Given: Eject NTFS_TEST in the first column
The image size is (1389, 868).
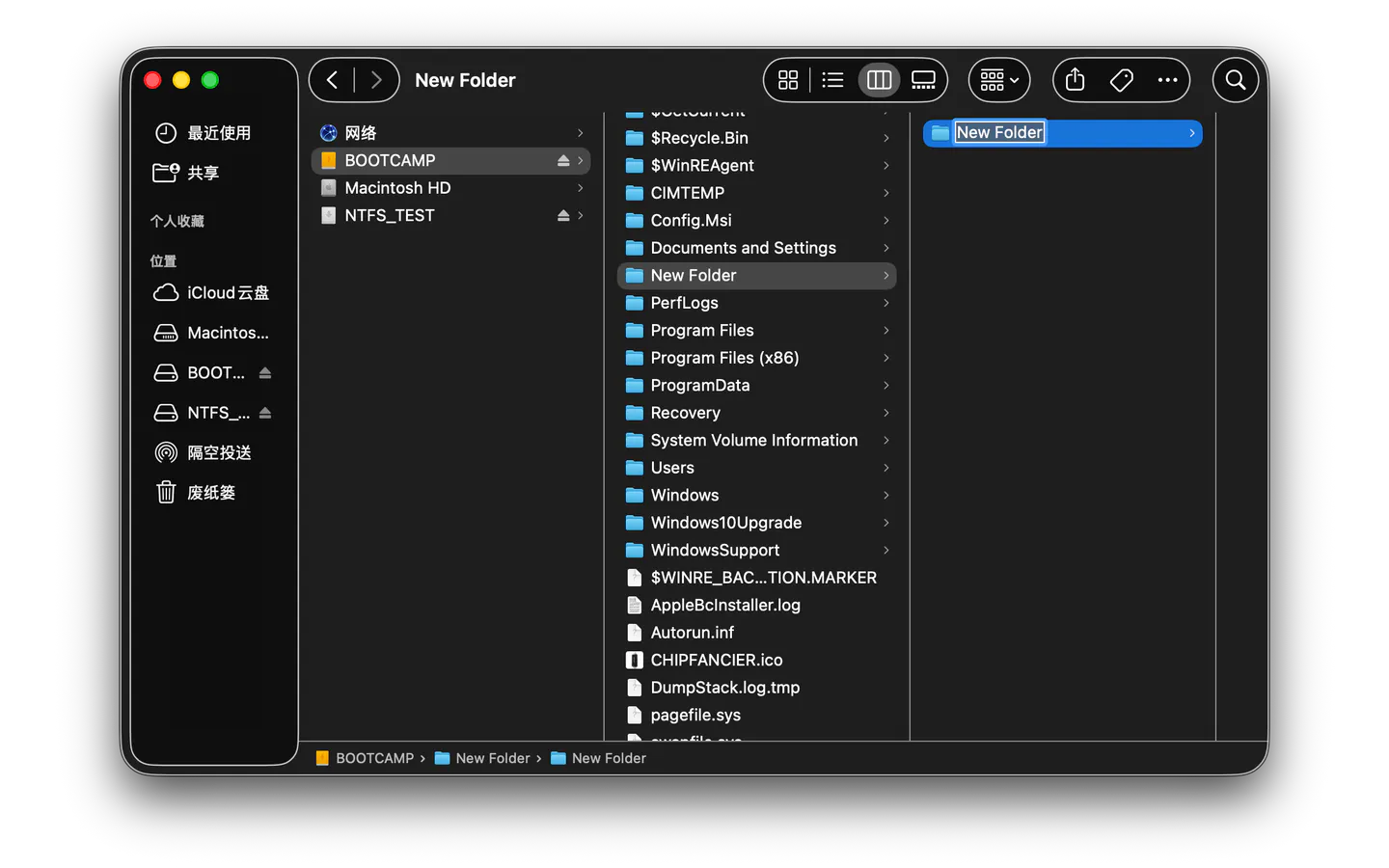Looking at the screenshot, I should pos(563,215).
